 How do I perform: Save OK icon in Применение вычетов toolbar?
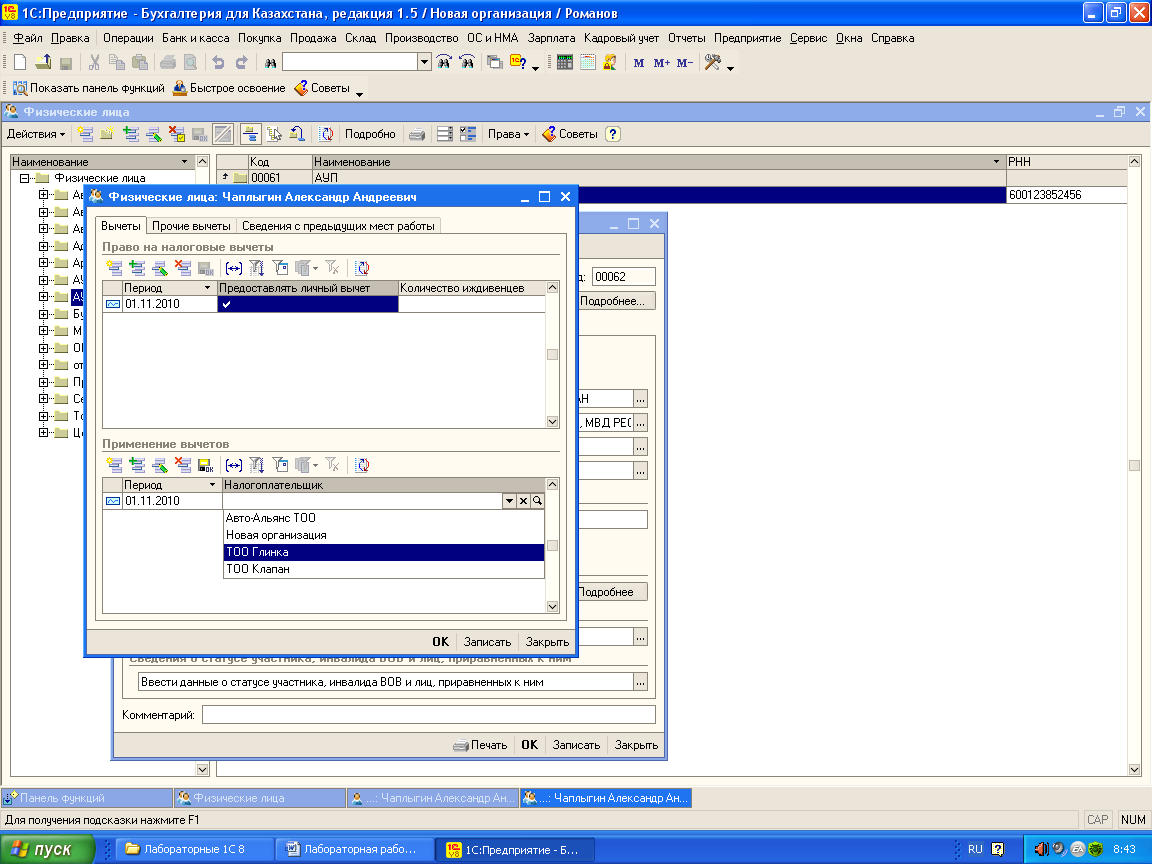point(205,465)
